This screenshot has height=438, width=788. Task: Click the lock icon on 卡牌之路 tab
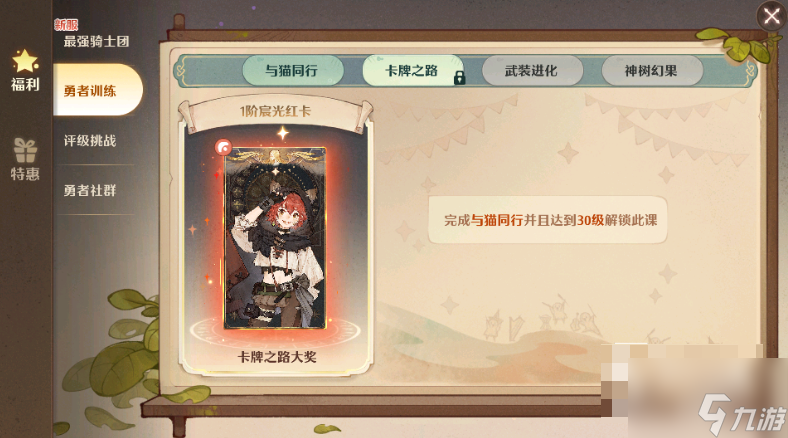coord(459,78)
